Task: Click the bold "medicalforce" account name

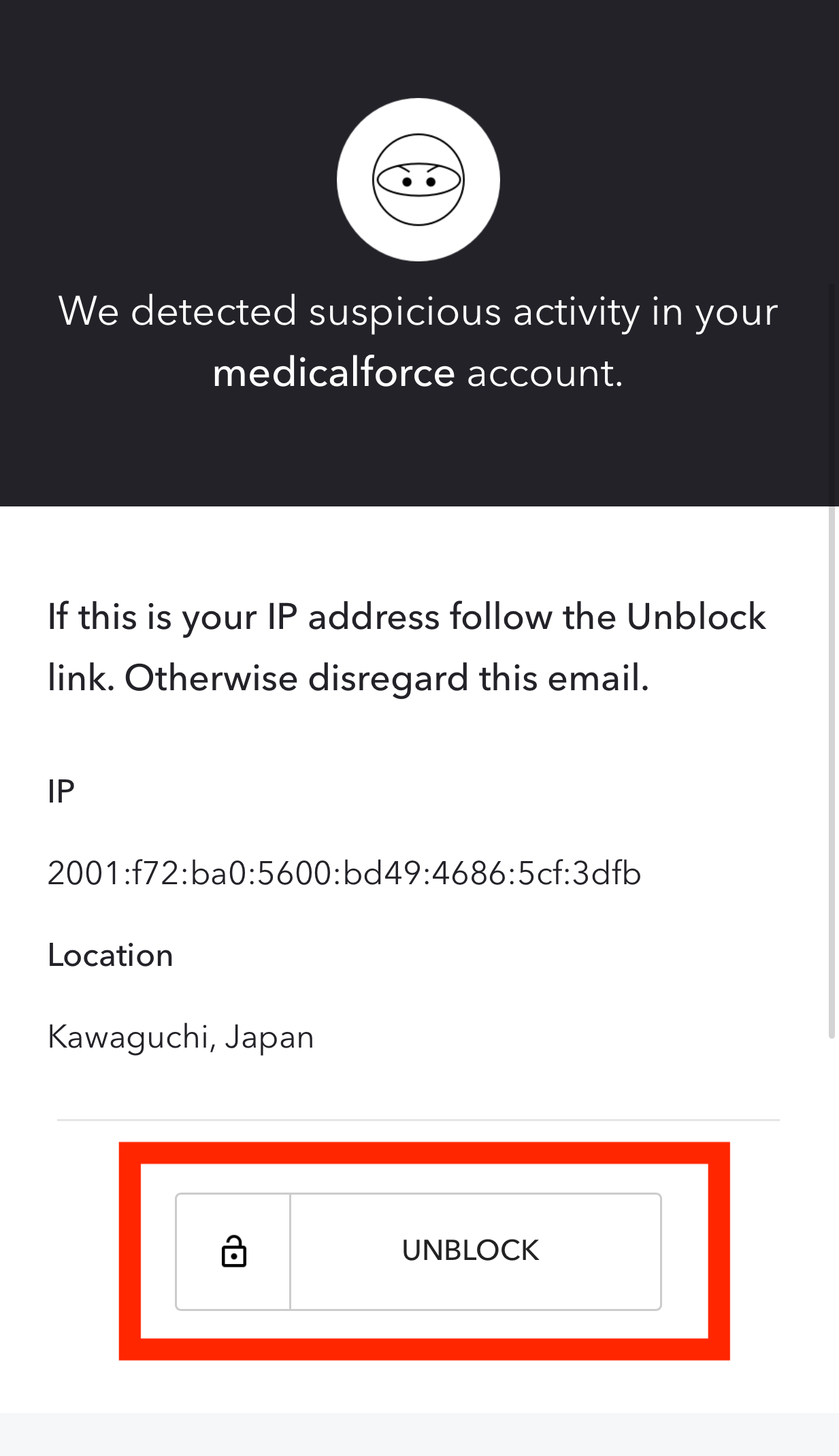Action: pos(333,373)
